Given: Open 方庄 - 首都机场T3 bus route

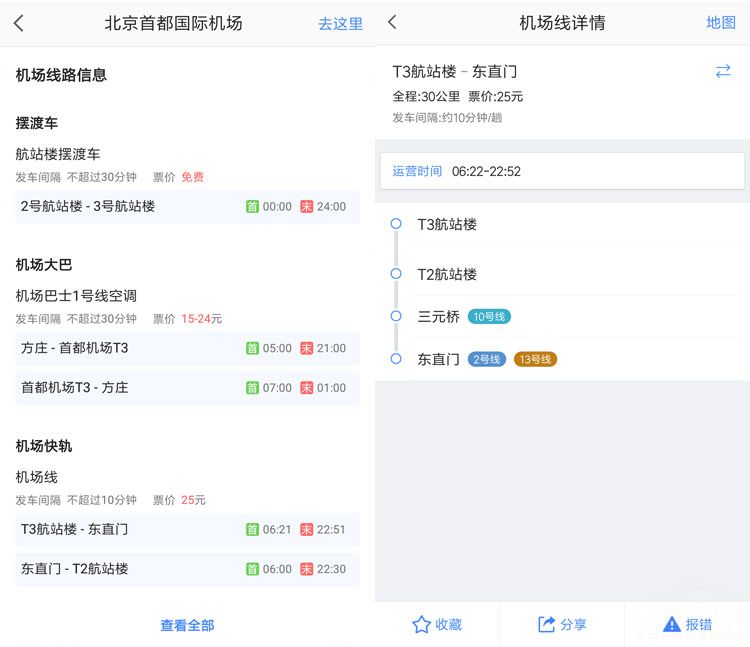Looking at the screenshot, I should click(187, 348).
